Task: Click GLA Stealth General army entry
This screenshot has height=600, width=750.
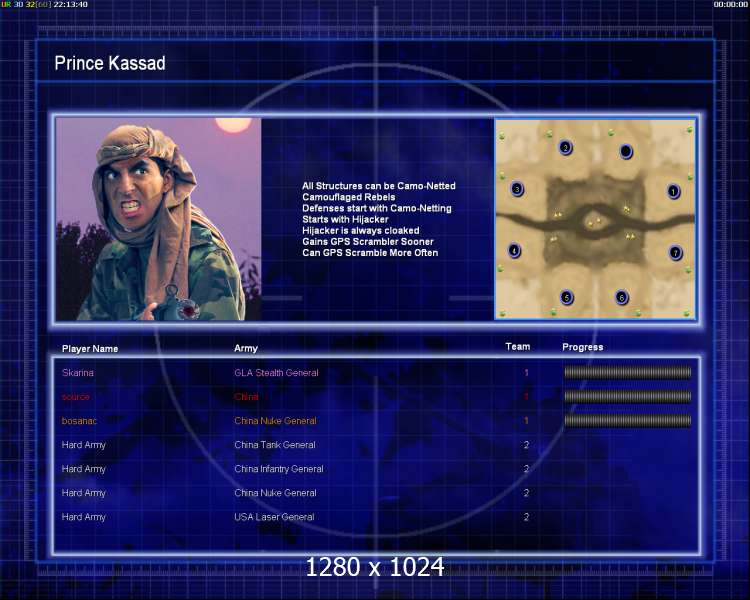Action: point(276,373)
